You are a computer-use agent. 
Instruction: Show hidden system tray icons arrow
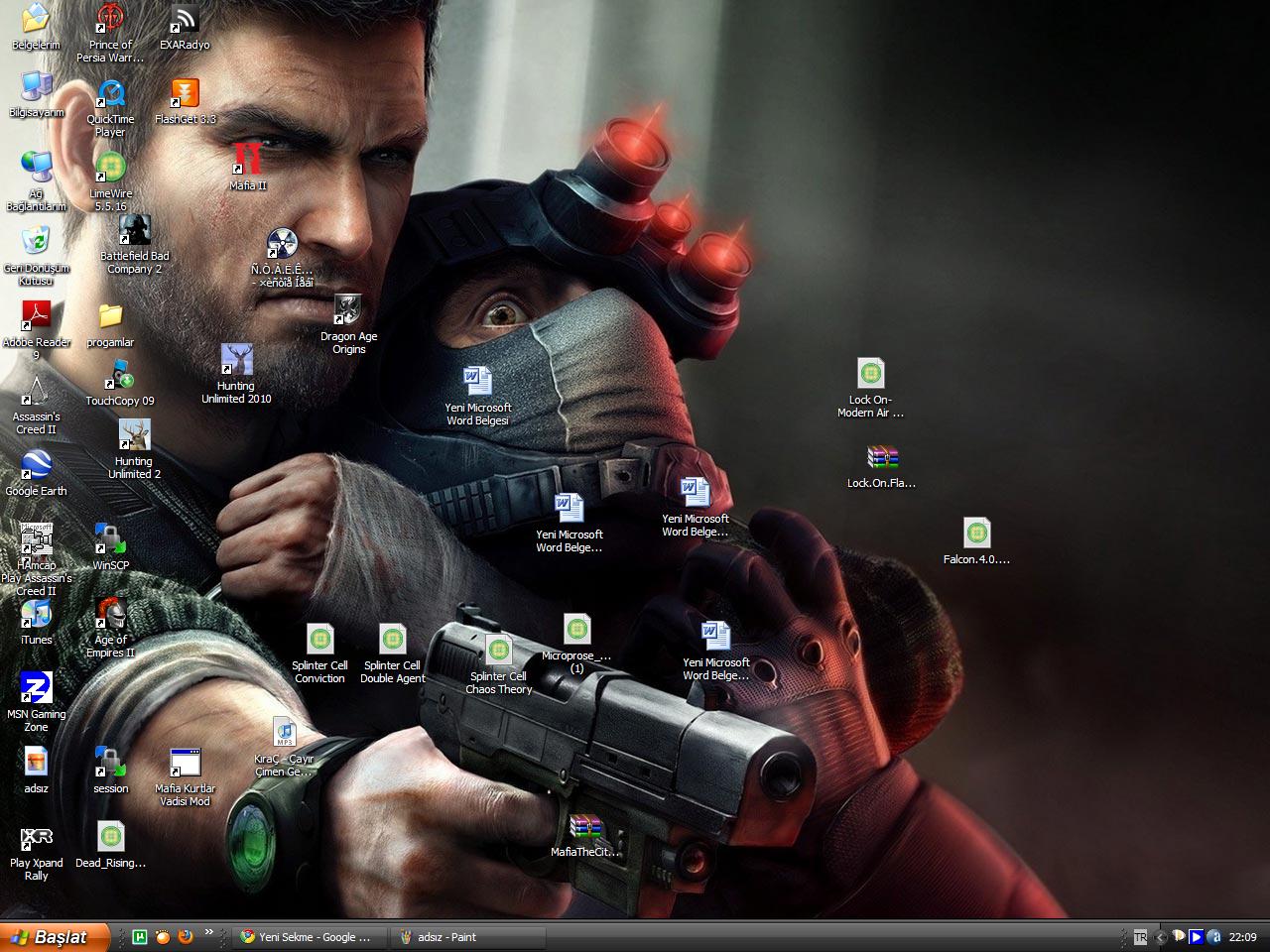[x=1162, y=937]
